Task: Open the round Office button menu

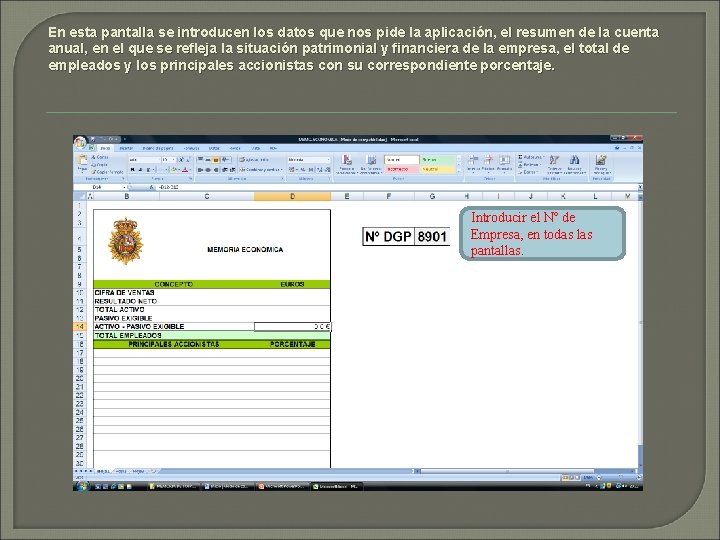Action: click(x=80, y=142)
